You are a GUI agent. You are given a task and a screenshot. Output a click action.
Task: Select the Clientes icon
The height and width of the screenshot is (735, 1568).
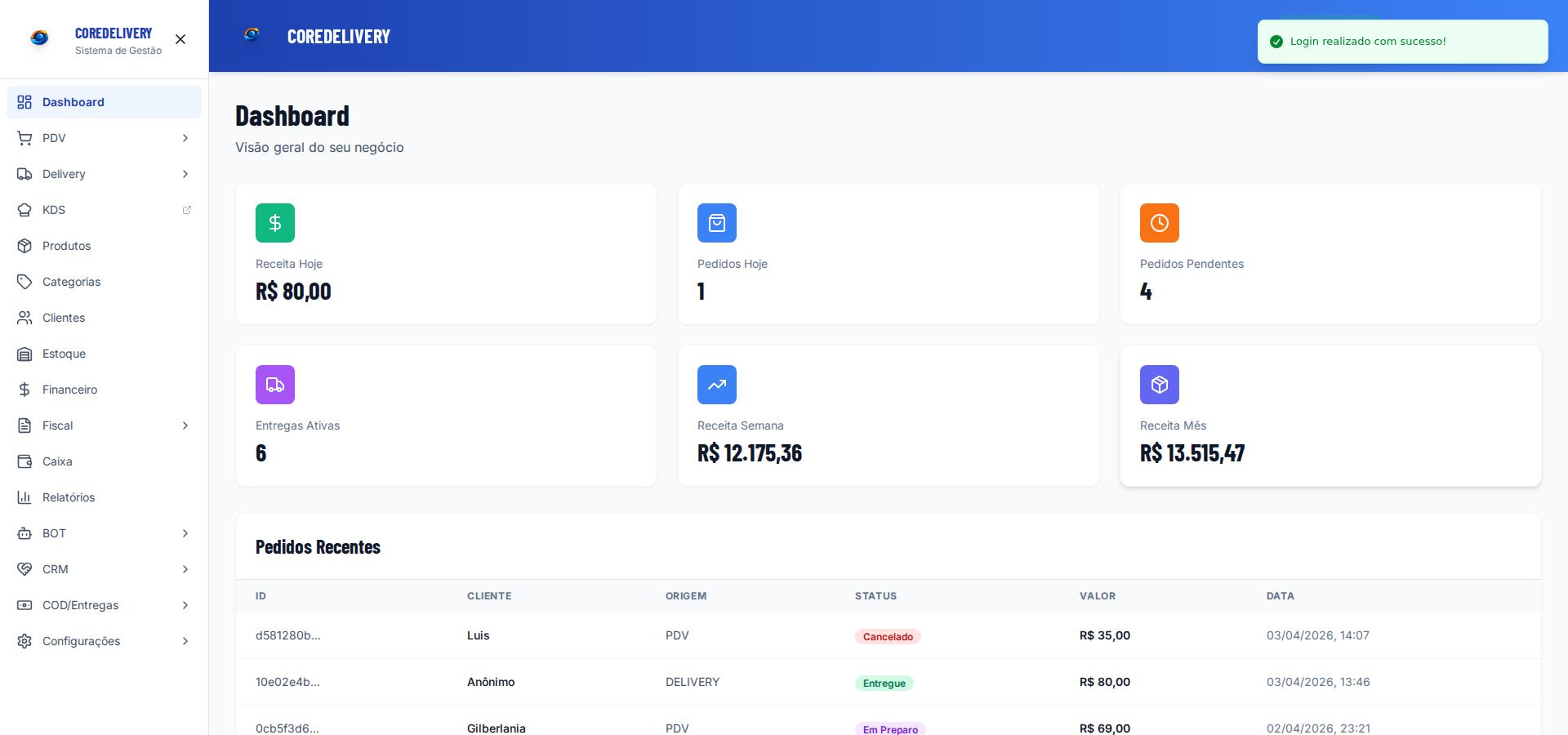coord(24,318)
